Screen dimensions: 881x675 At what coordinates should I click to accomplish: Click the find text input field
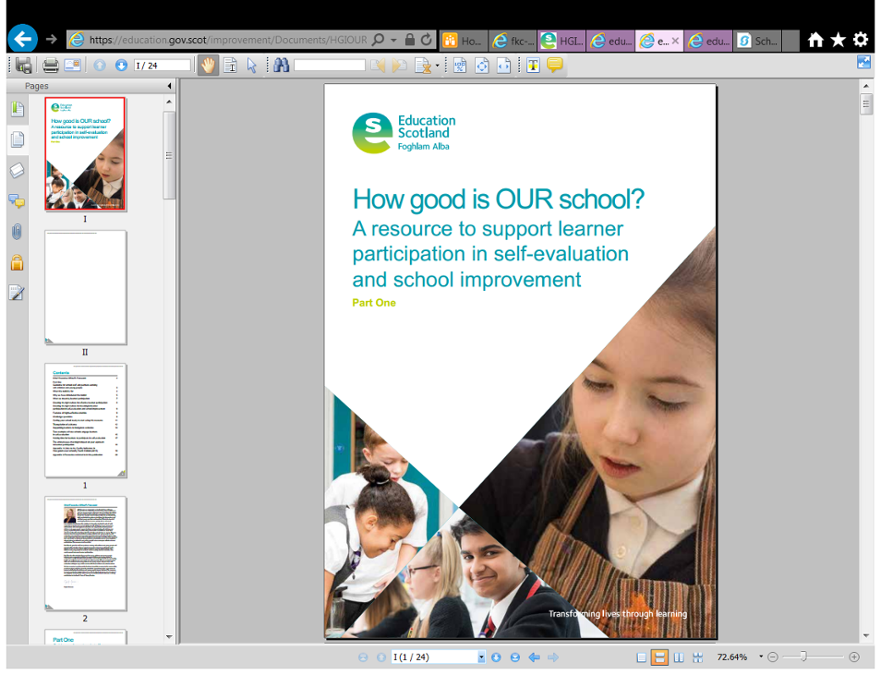330,66
